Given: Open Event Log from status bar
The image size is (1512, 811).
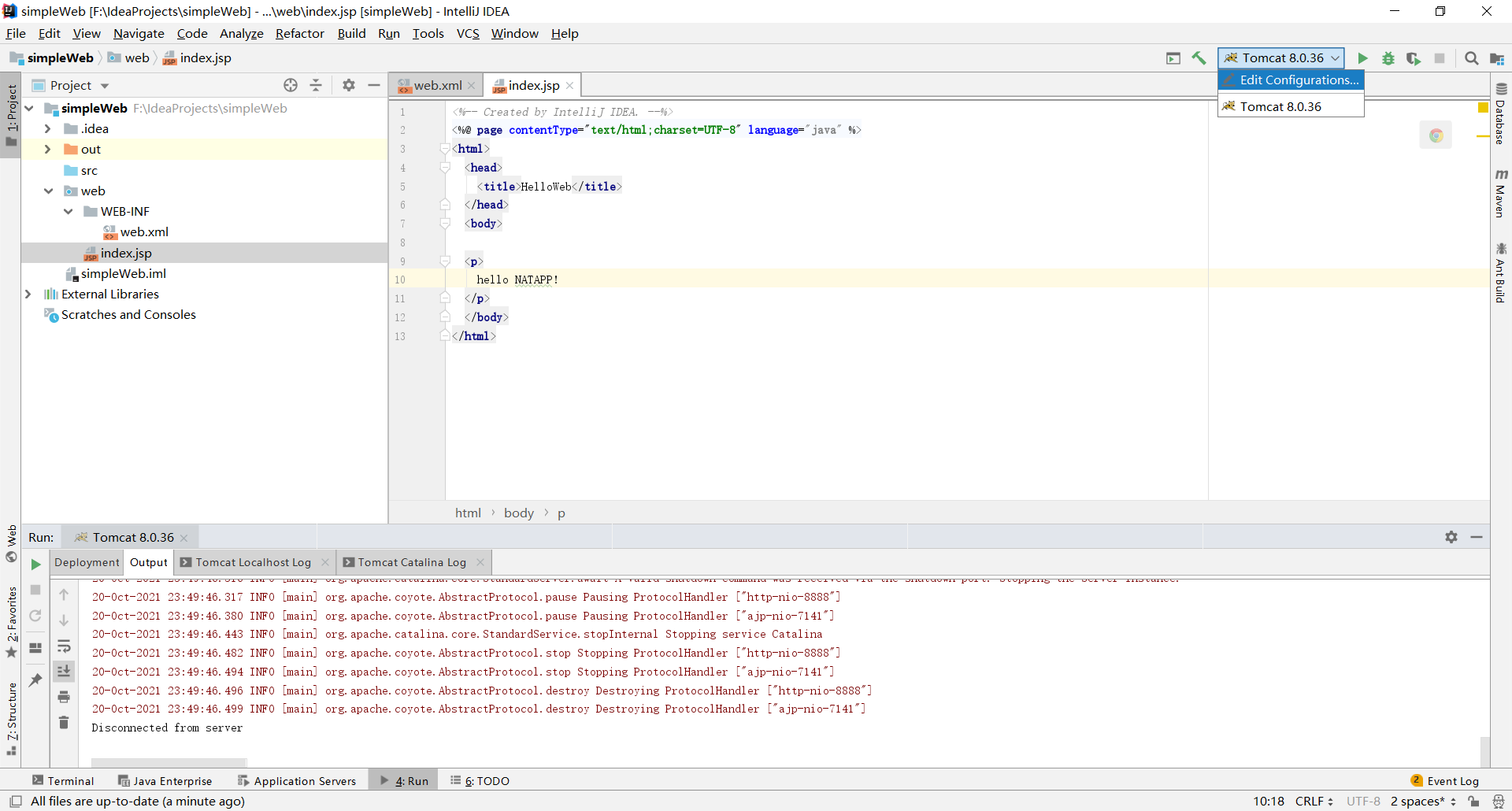Looking at the screenshot, I should (x=1445, y=781).
